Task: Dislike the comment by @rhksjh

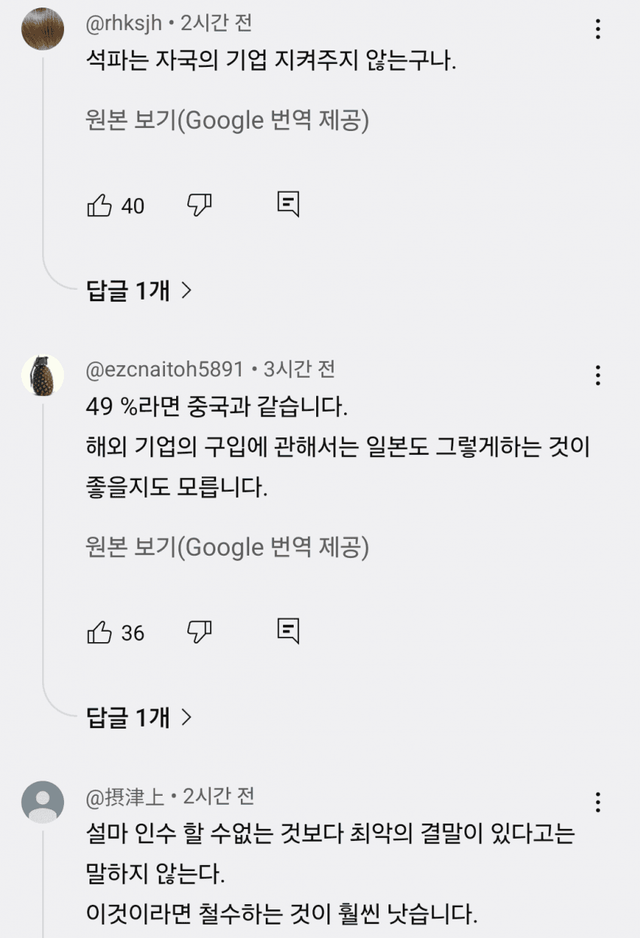Action: [x=199, y=206]
